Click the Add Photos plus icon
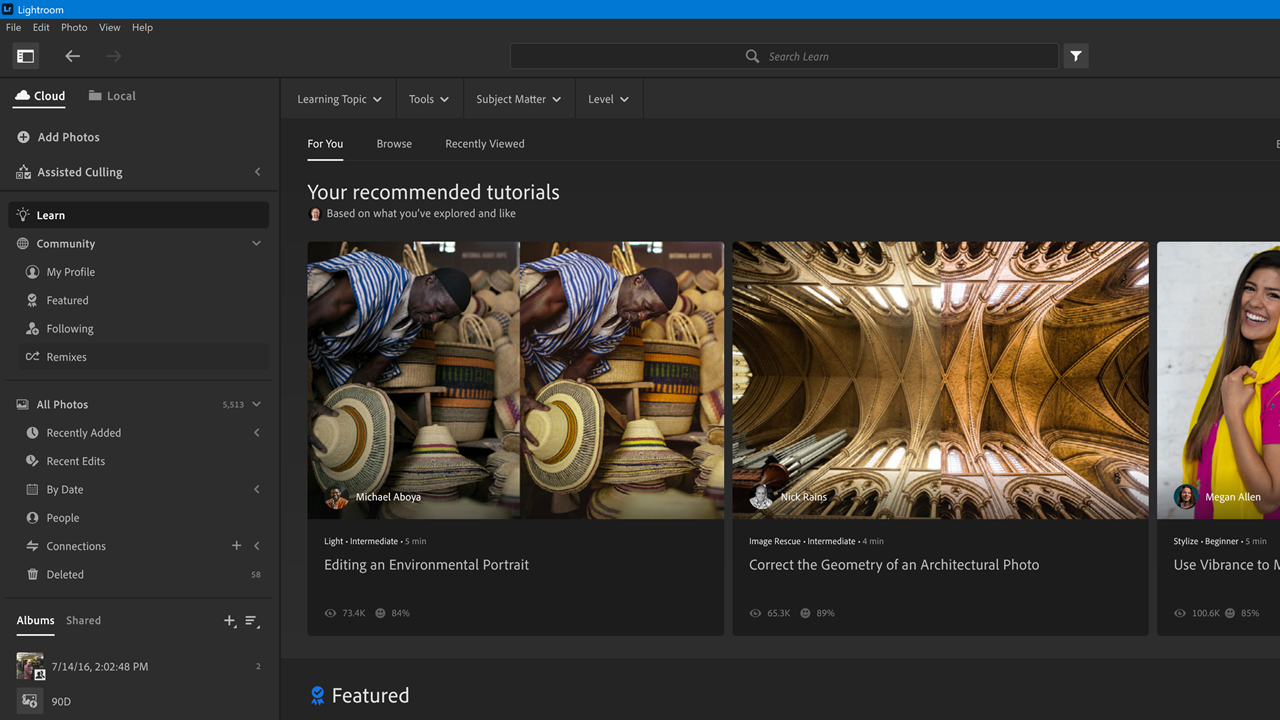 coord(23,137)
